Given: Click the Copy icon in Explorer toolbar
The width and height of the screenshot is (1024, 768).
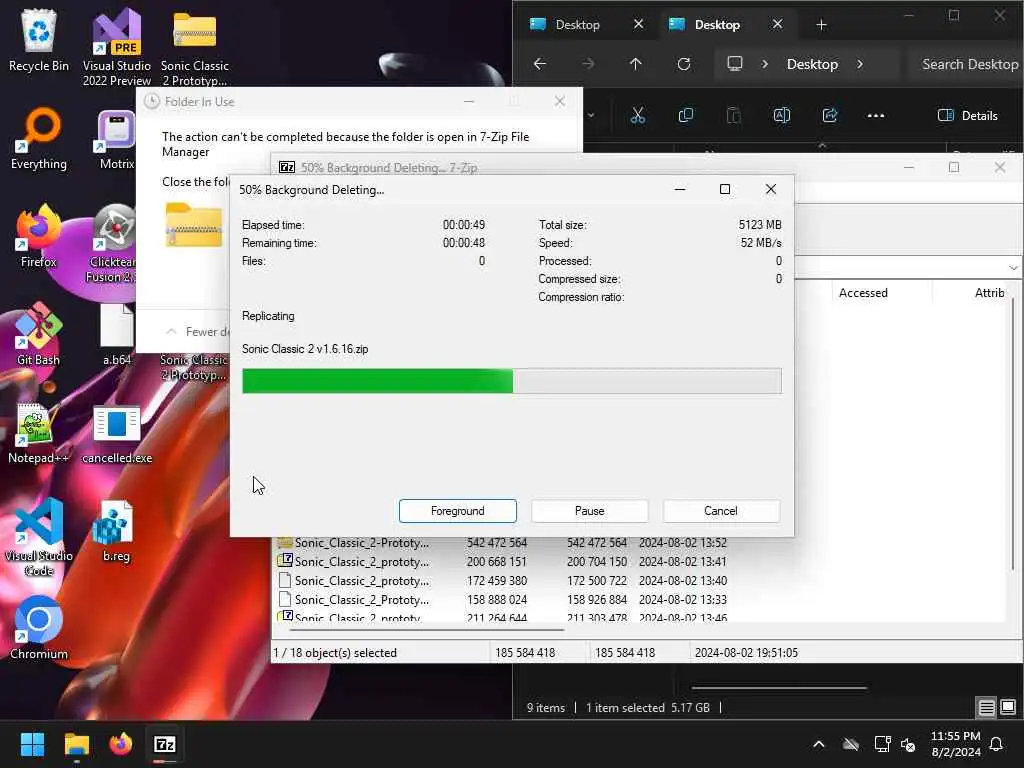Looking at the screenshot, I should click(686, 116).
